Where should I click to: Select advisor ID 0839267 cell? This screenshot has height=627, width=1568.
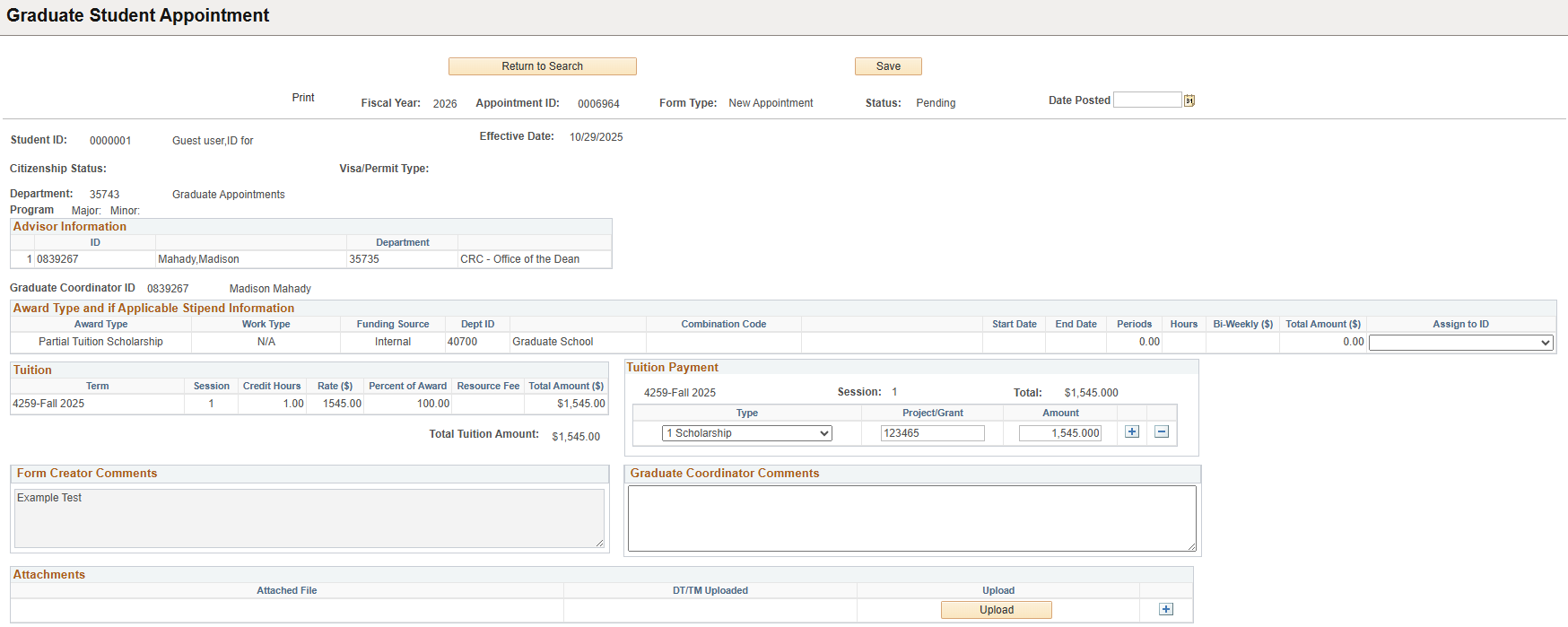click(x=57, y=259)
